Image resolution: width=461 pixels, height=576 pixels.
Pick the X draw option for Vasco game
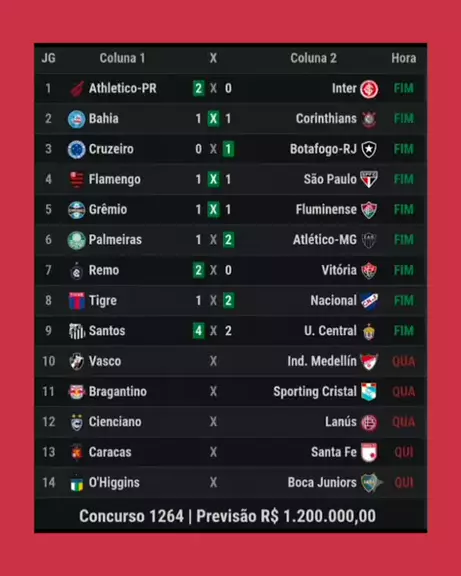pyautogui.click(x=213, y=361)
